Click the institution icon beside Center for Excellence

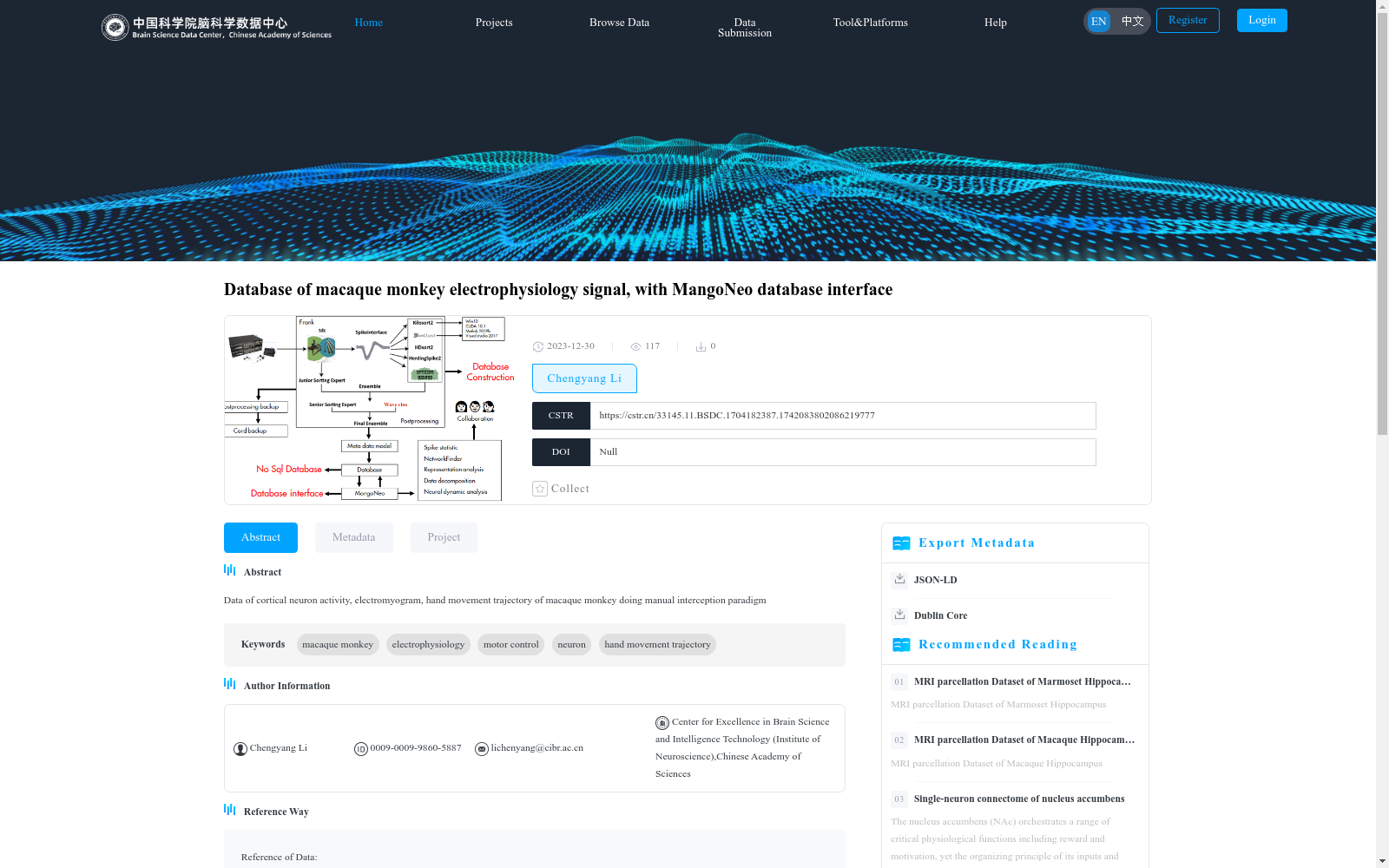tap(662, 723)
